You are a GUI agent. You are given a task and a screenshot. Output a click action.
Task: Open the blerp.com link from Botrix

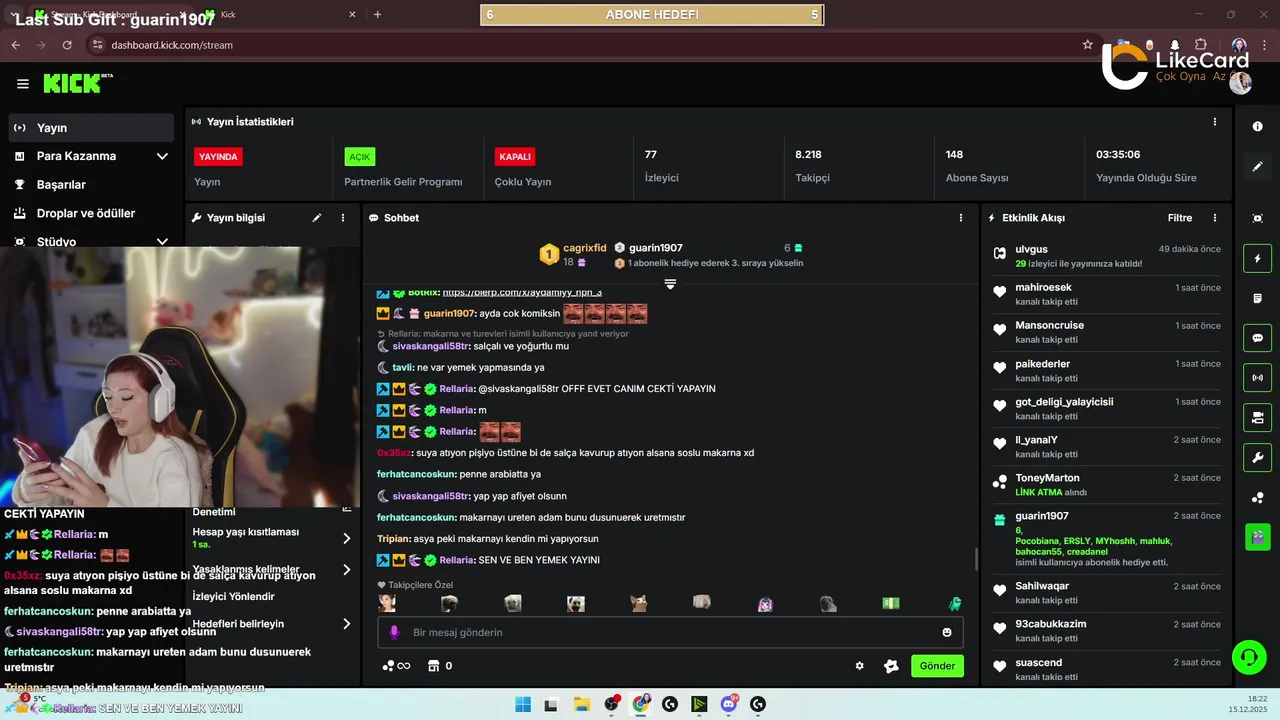pos(522,292)
